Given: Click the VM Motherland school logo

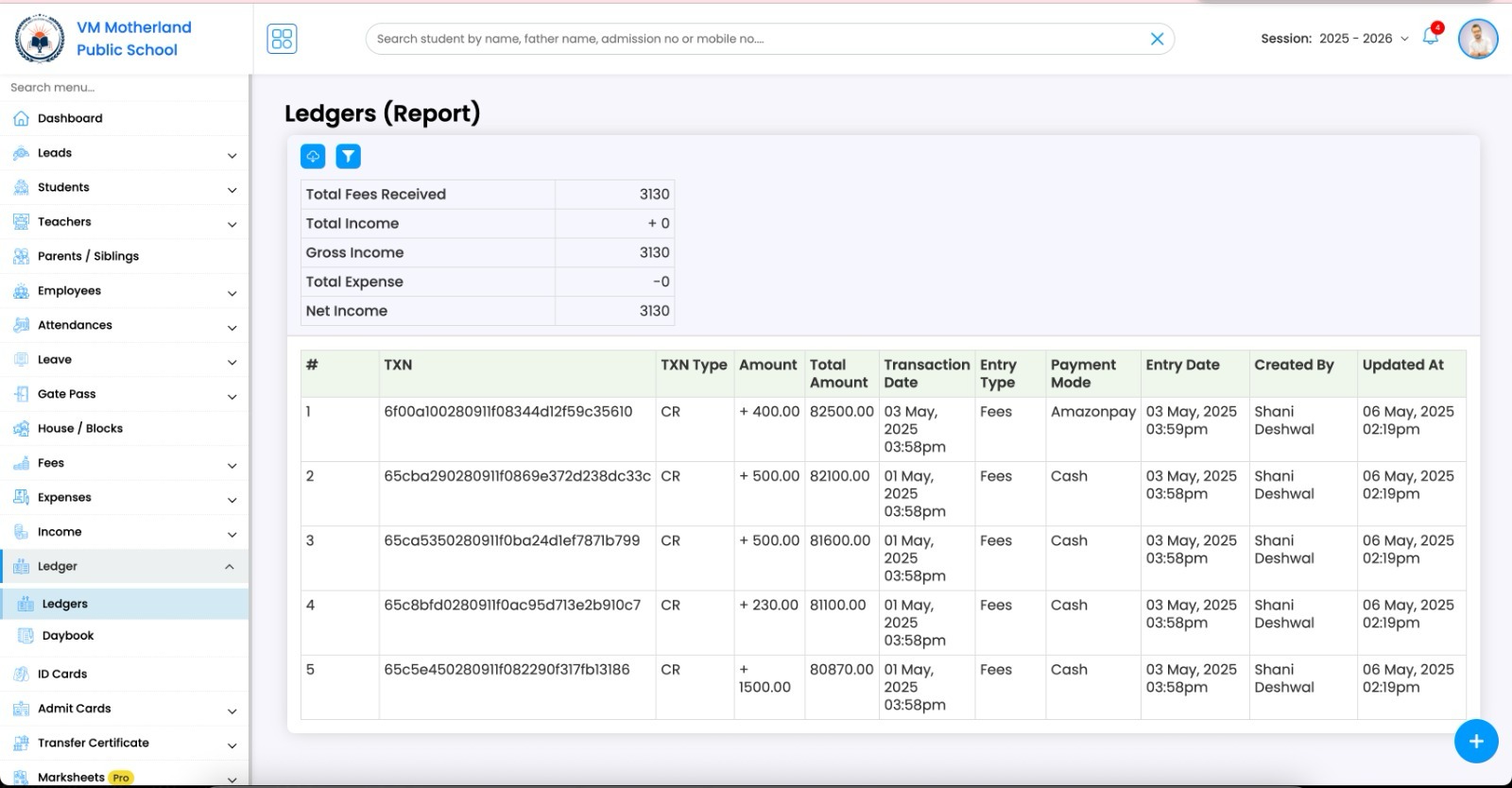Looking at the screenshot, I should (40, 39).
